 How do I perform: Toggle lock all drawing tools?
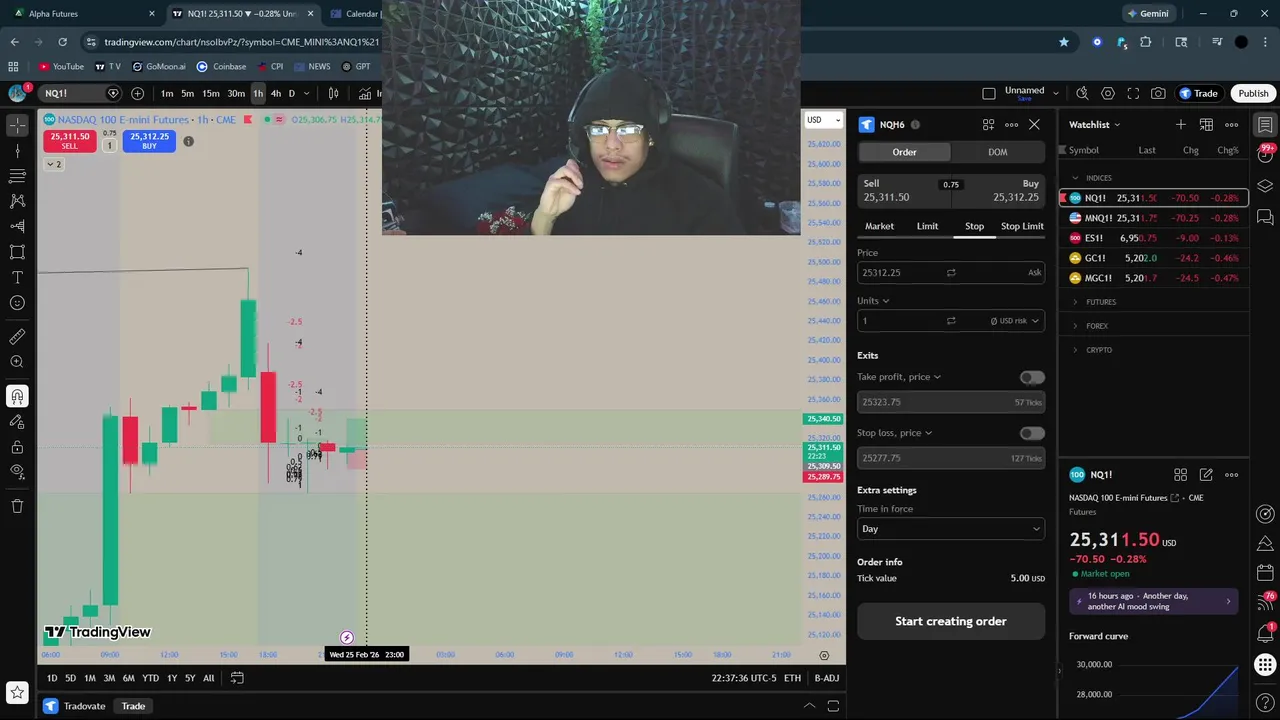tap(17, 447)
